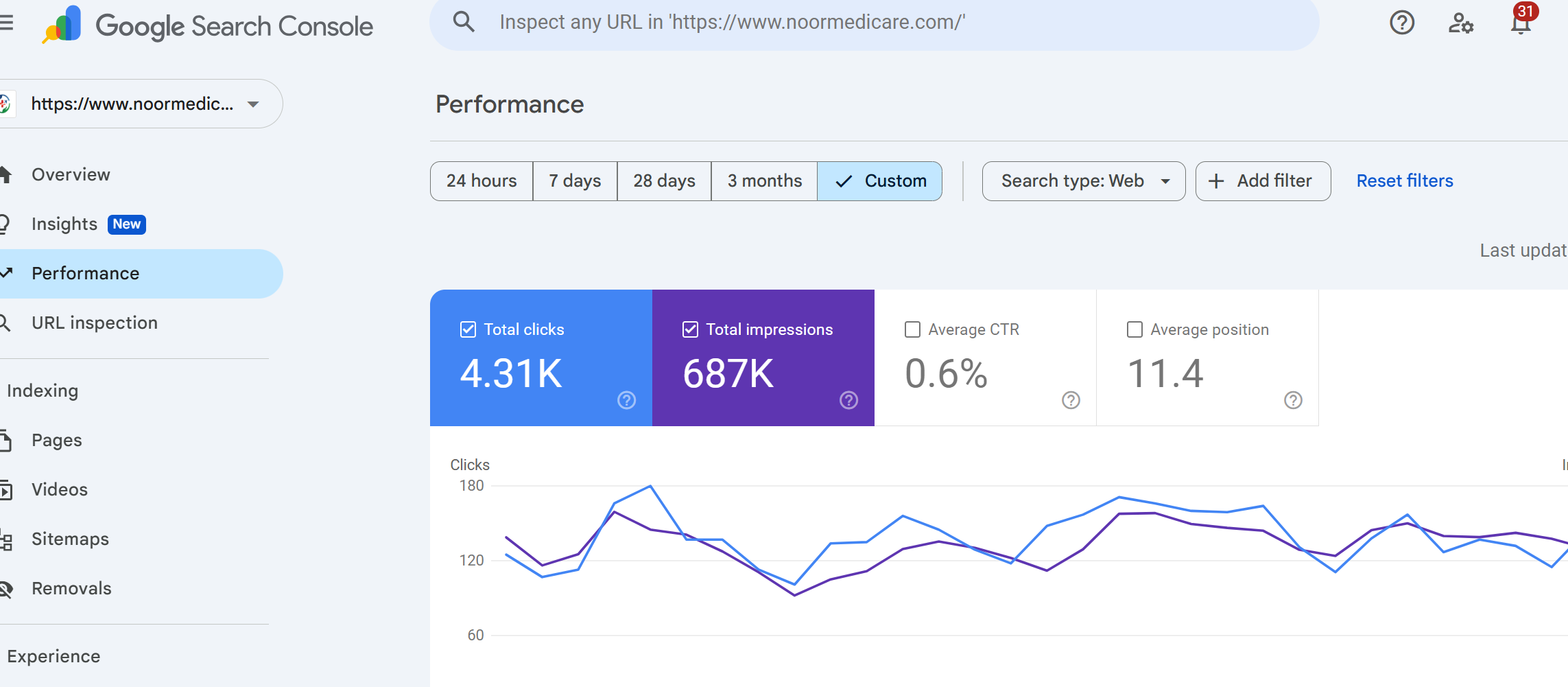
Task: Open the user settings icon in header
Action: click(1460, 23)
